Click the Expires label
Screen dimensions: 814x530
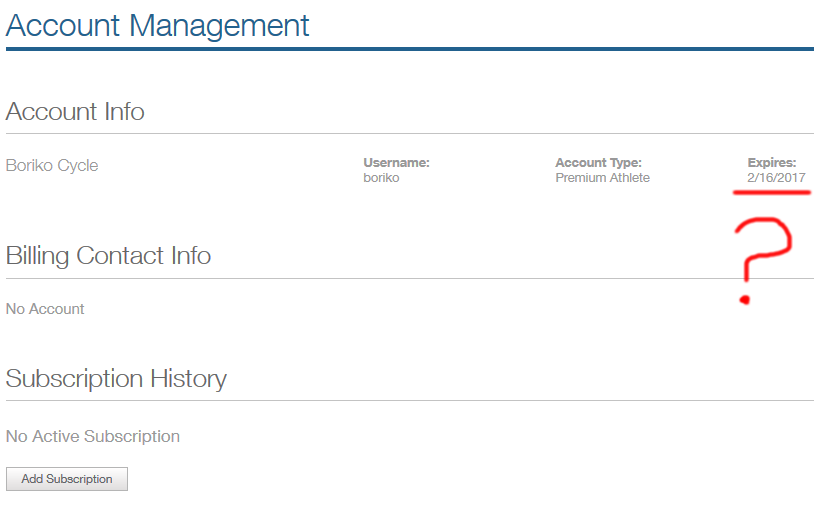pyautogui.click(x=772, y=162)
